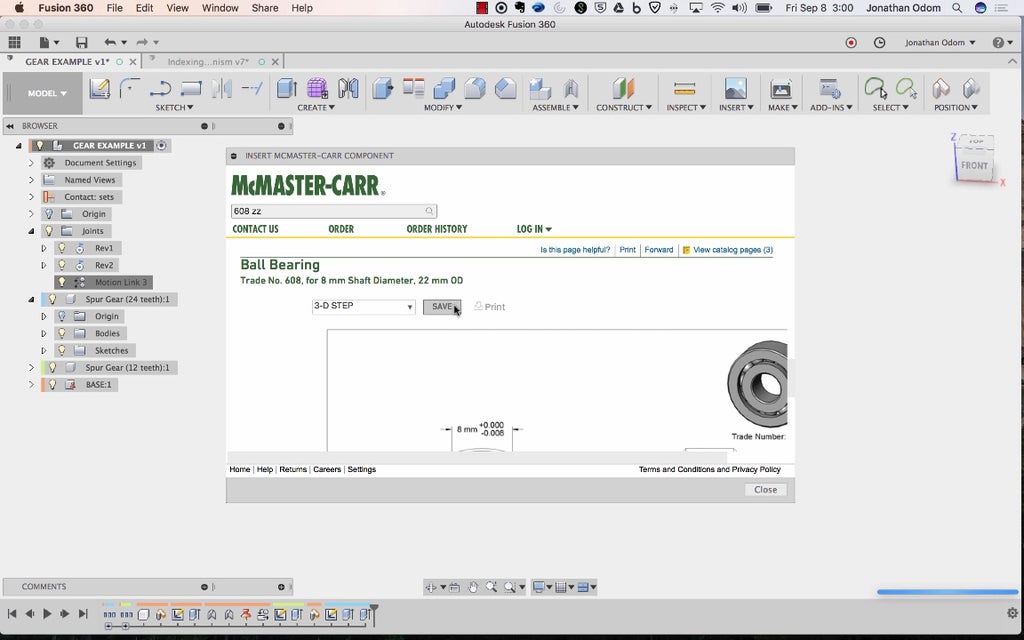The width and height of the screenshot is (1024, 640).
Task: Switch to the Indexing...nism v7 tab
Action: pos(208,62)
